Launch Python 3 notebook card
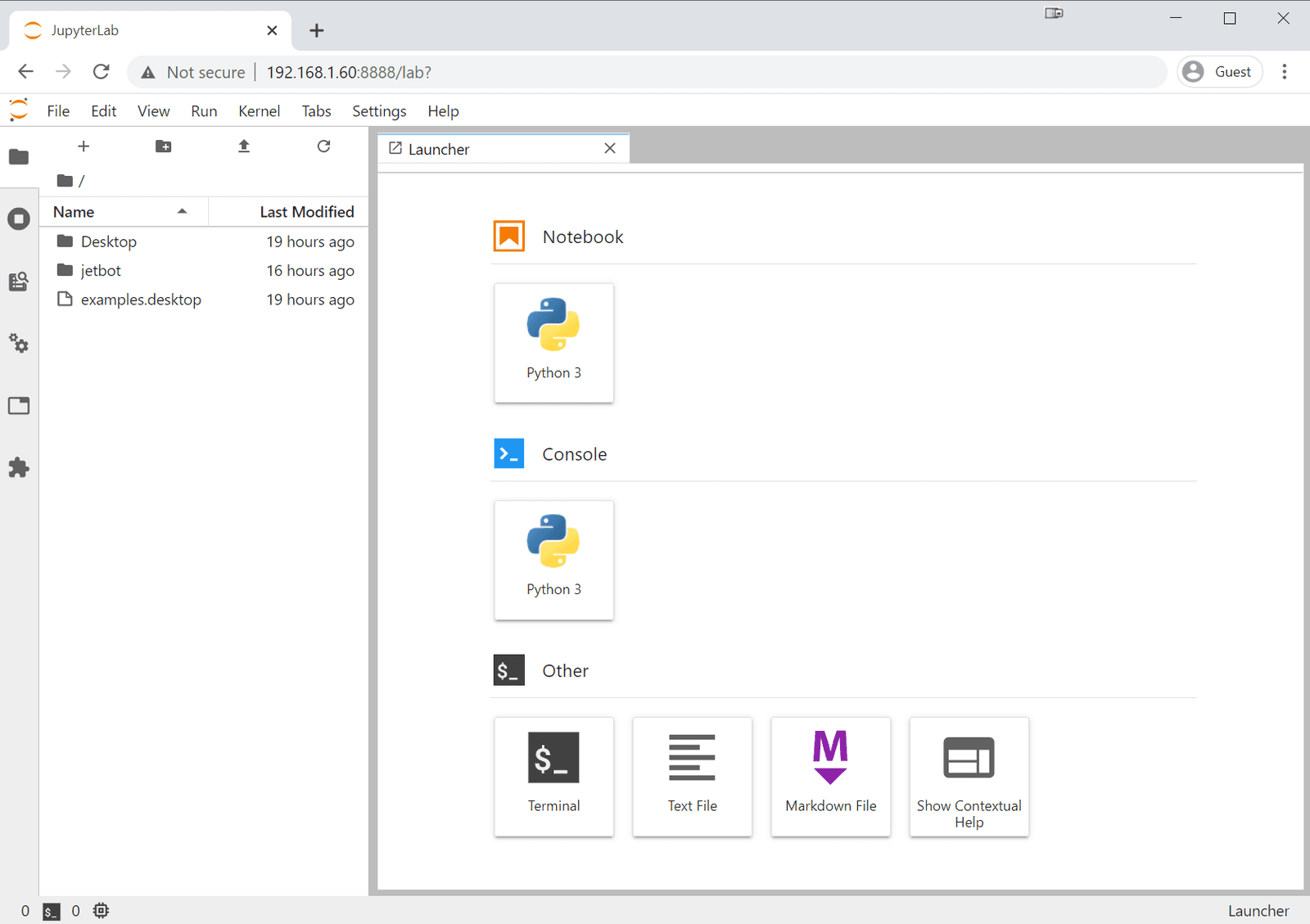This screenshot has width=1310, height=924. (553, 343)
